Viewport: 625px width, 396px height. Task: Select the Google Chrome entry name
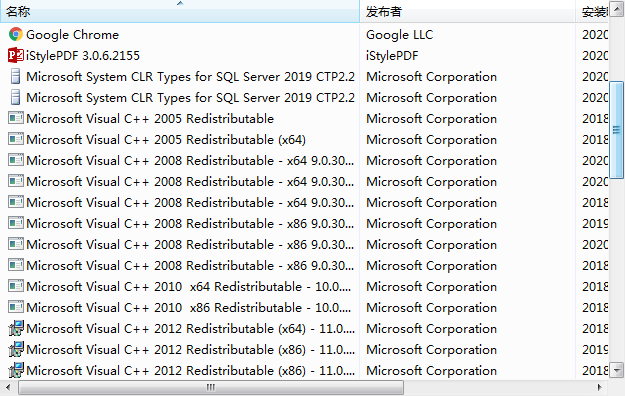[73, 35]
